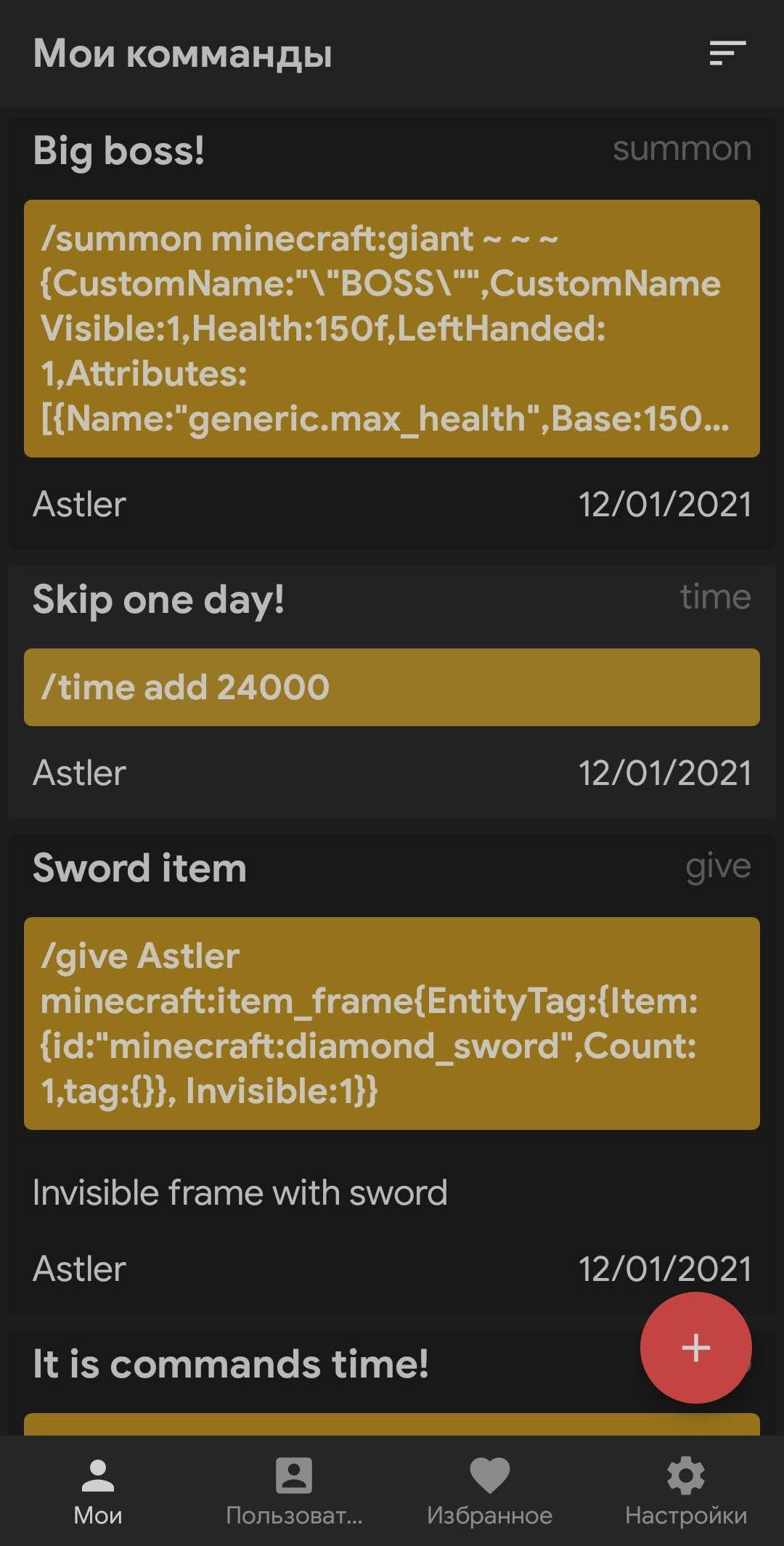The image size is (784, 1546).
Task: Open It is commands time! card
Action: (231, 1364)
